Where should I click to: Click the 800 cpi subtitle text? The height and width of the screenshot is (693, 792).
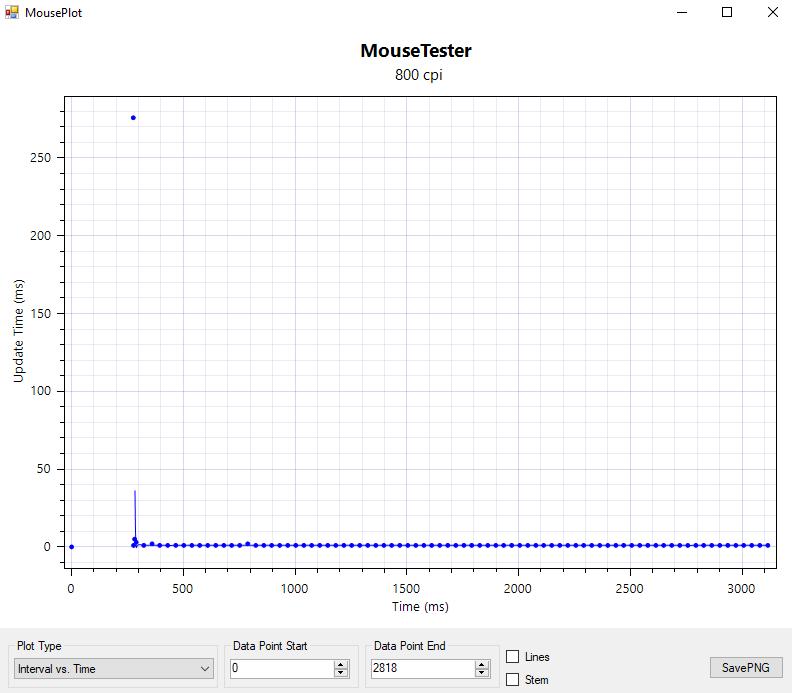415,75
